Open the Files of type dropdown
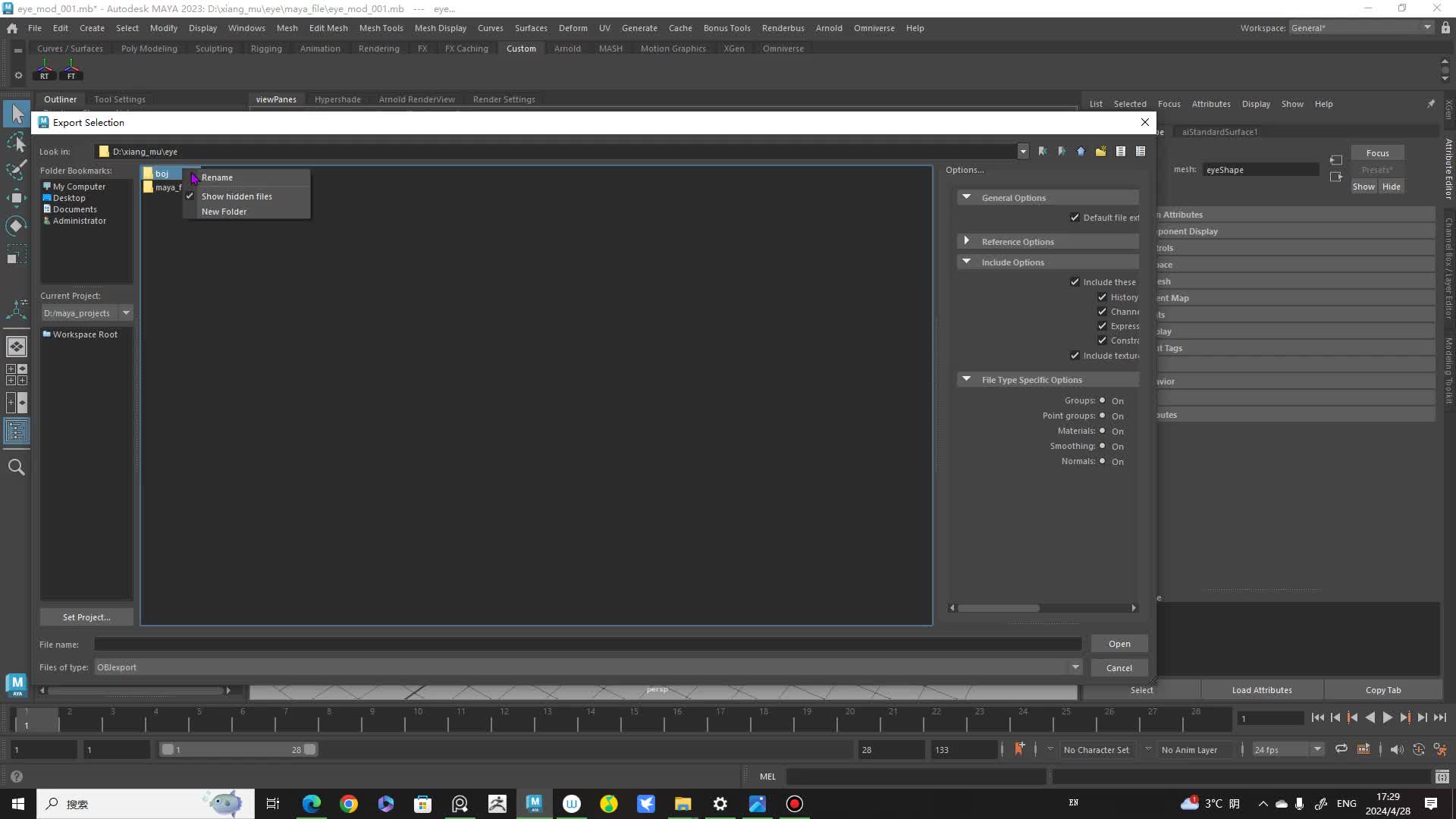The image size is (1456, 819). coord(1075,667)
